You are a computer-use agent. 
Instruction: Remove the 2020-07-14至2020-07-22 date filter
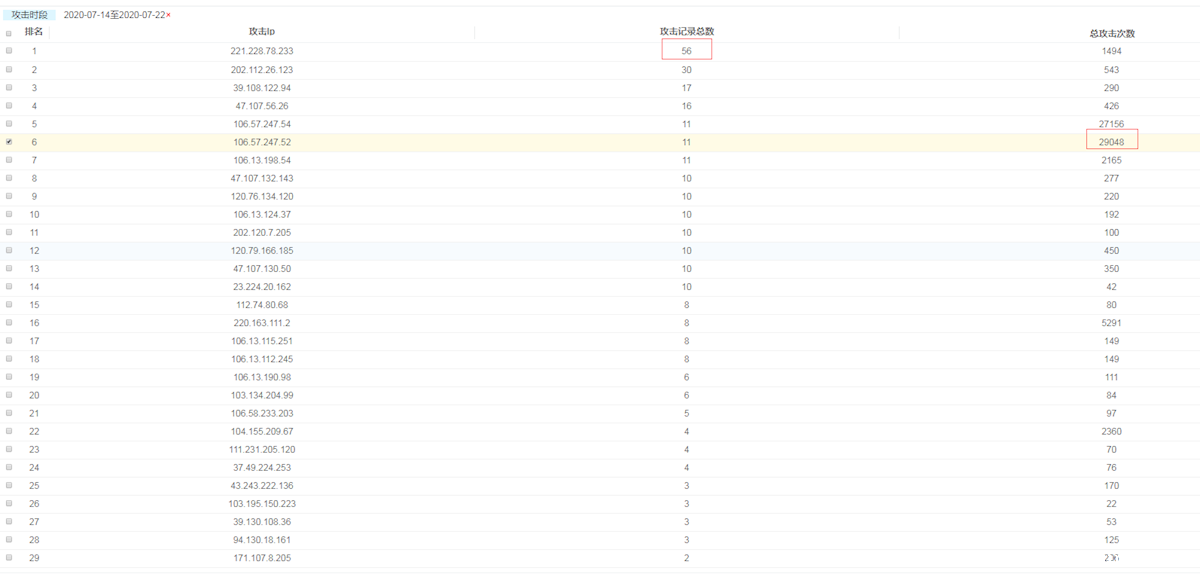pyautogui.click(x=168, y=15)
